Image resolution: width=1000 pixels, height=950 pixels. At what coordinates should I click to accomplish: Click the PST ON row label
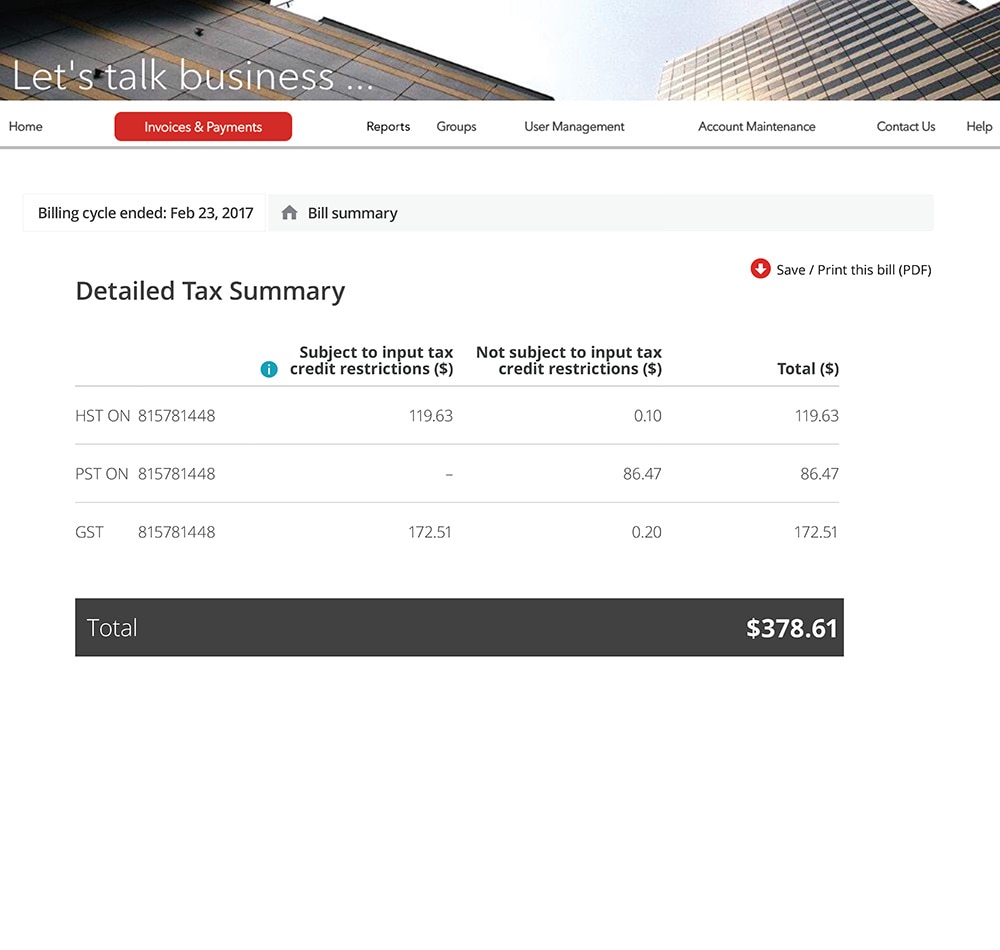coord(101,474)
